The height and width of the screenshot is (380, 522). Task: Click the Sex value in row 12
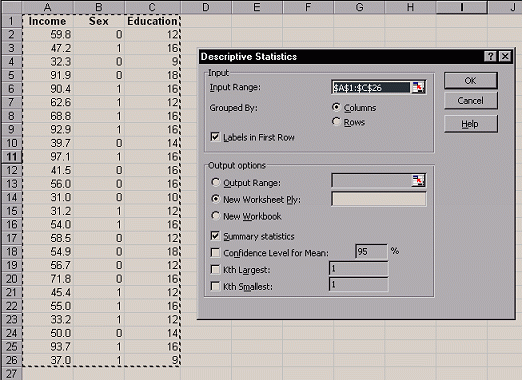pos(99,170)
